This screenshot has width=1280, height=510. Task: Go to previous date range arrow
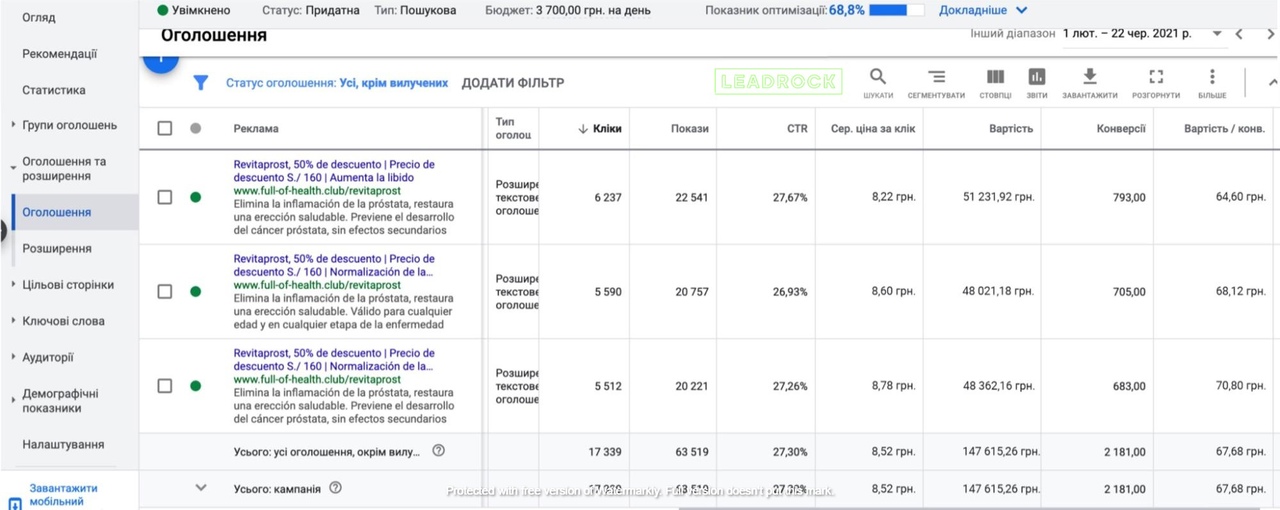click(x=1239, y=34)
